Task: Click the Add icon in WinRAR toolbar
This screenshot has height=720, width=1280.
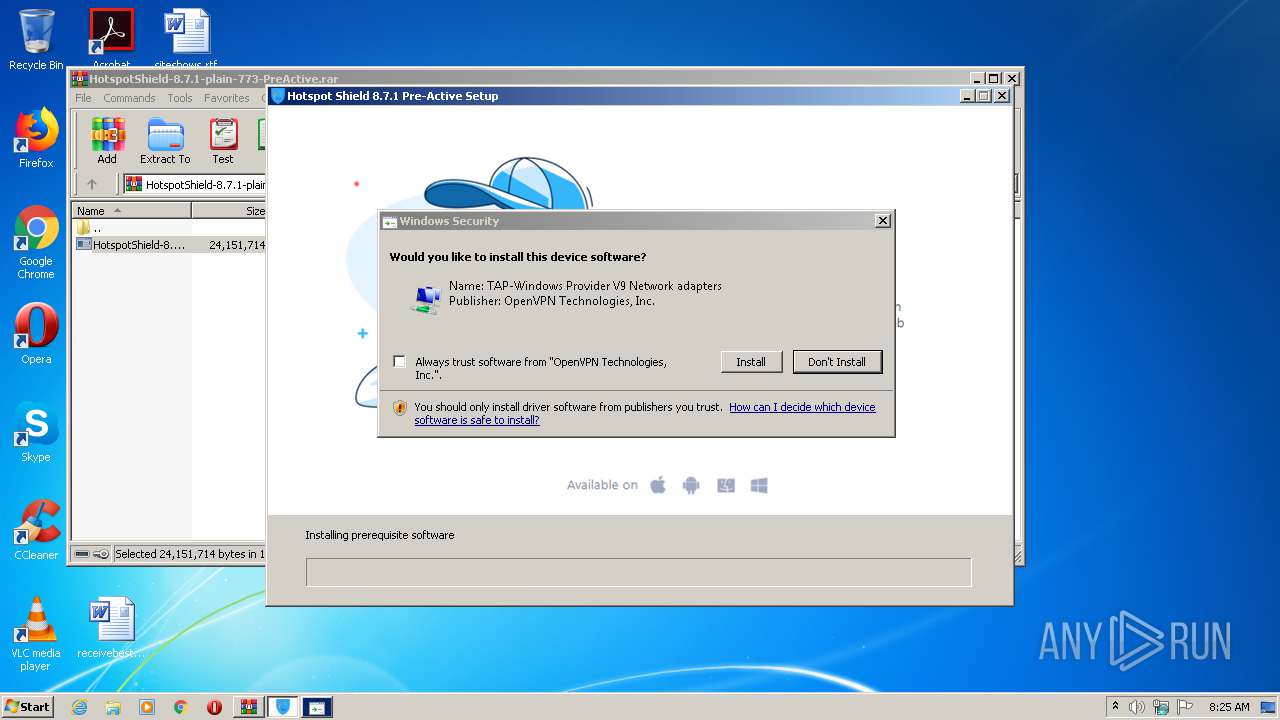Action: (x=107, y=141)
